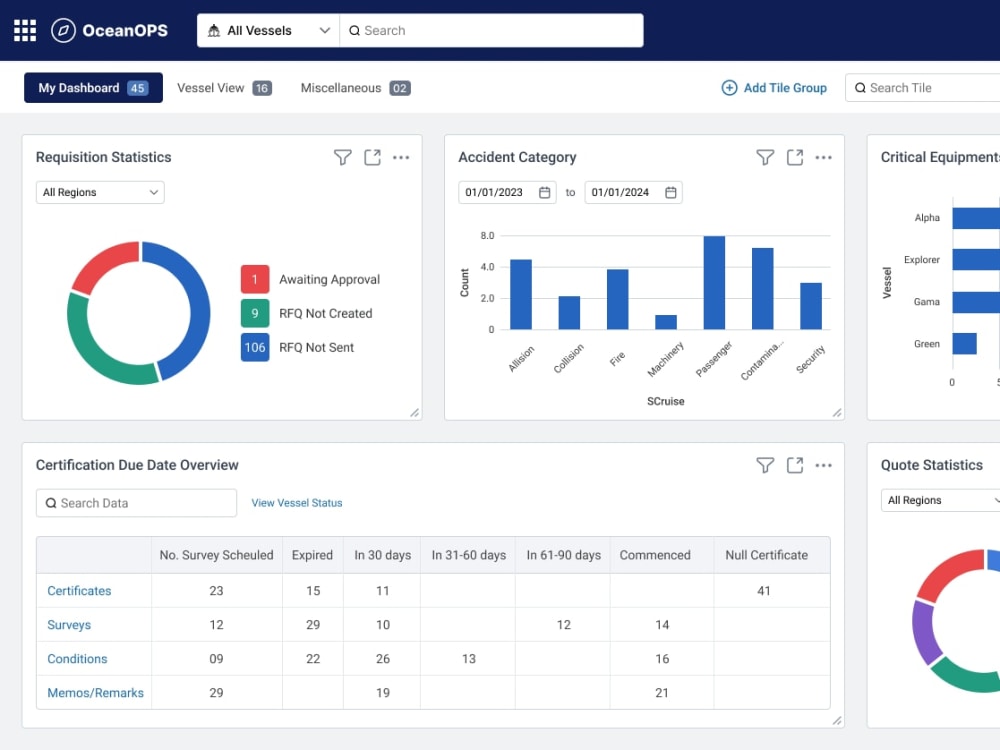Open the app grid launcher icon

(25, 31)
